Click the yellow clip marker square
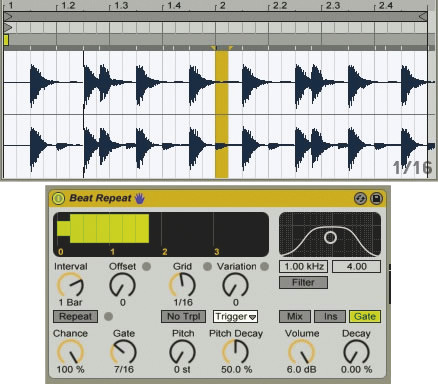The image size is (438, 384). pyautogui.click(x=6, y=40)
